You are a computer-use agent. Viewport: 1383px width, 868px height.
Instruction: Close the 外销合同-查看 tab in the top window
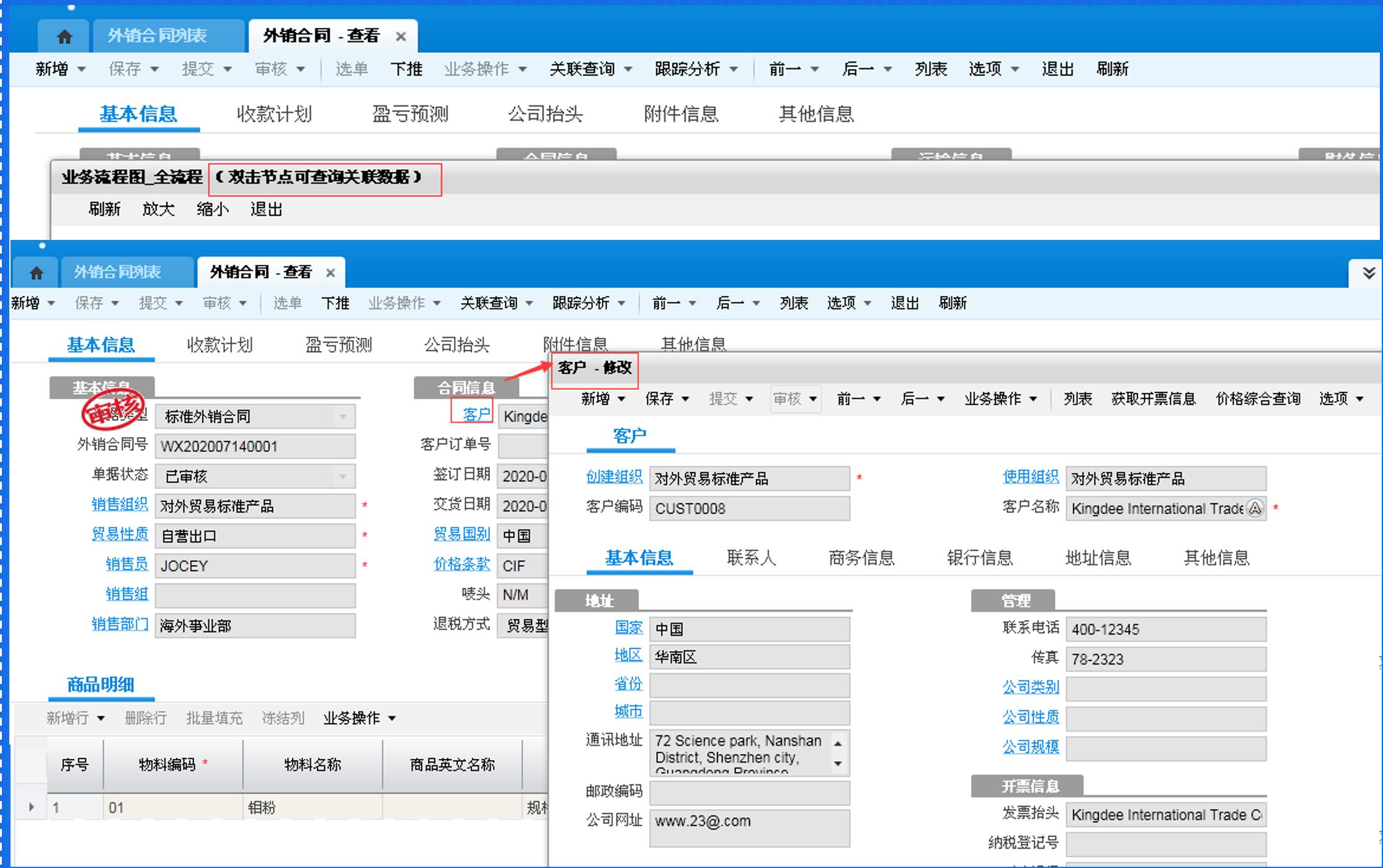pyautogui.click(x=401, y=37)
